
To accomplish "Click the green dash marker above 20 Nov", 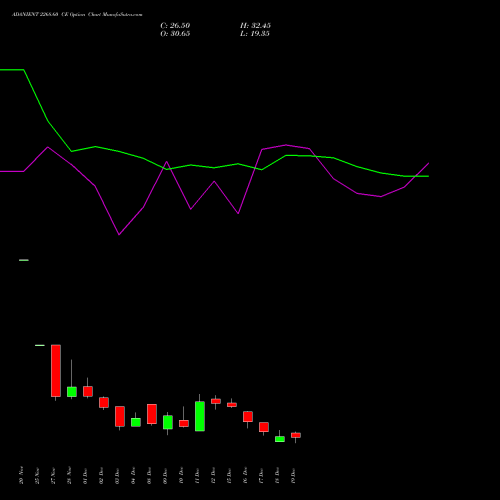I will (24, 260).
